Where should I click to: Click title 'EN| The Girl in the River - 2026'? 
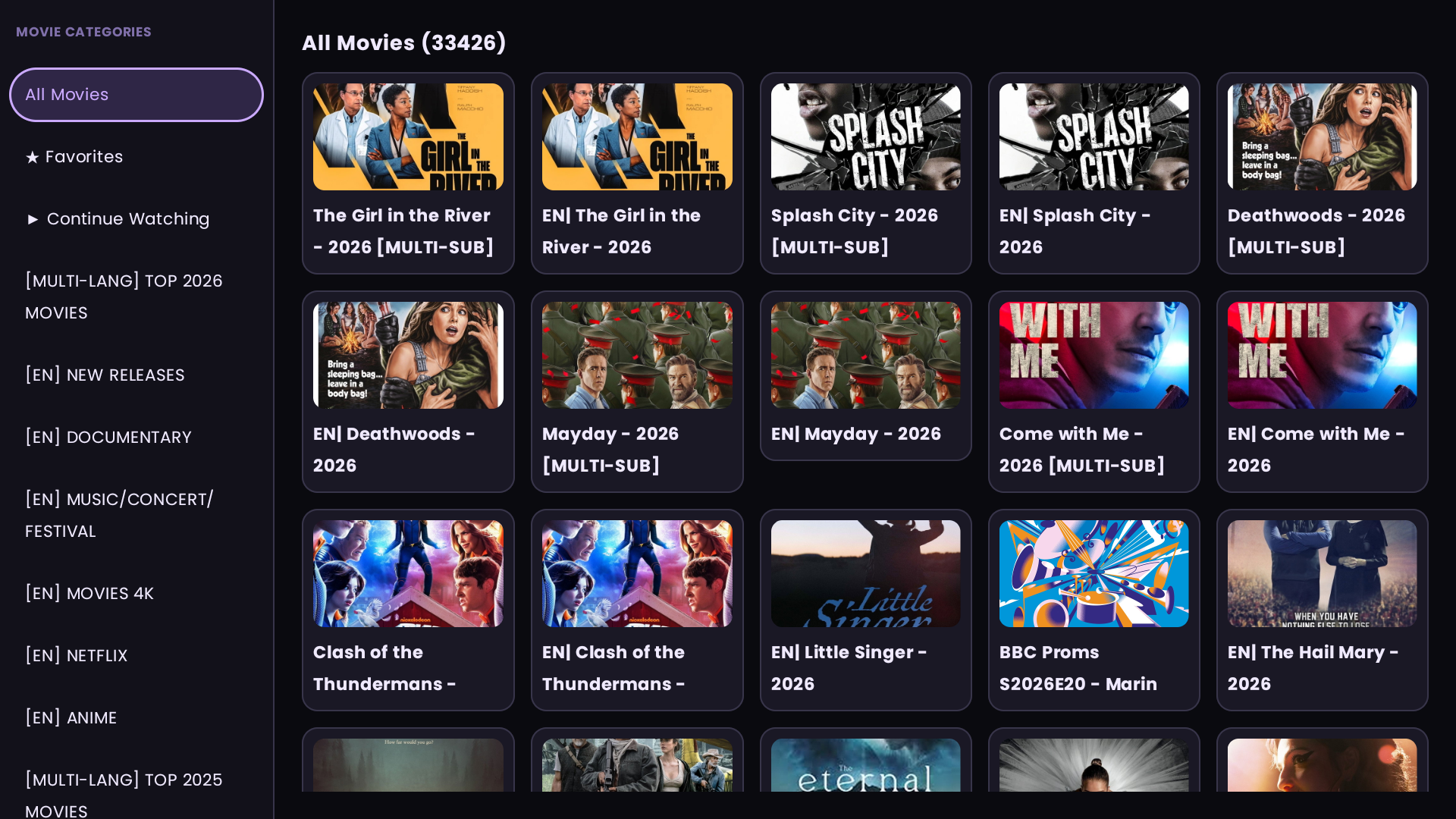coord(621,231)
